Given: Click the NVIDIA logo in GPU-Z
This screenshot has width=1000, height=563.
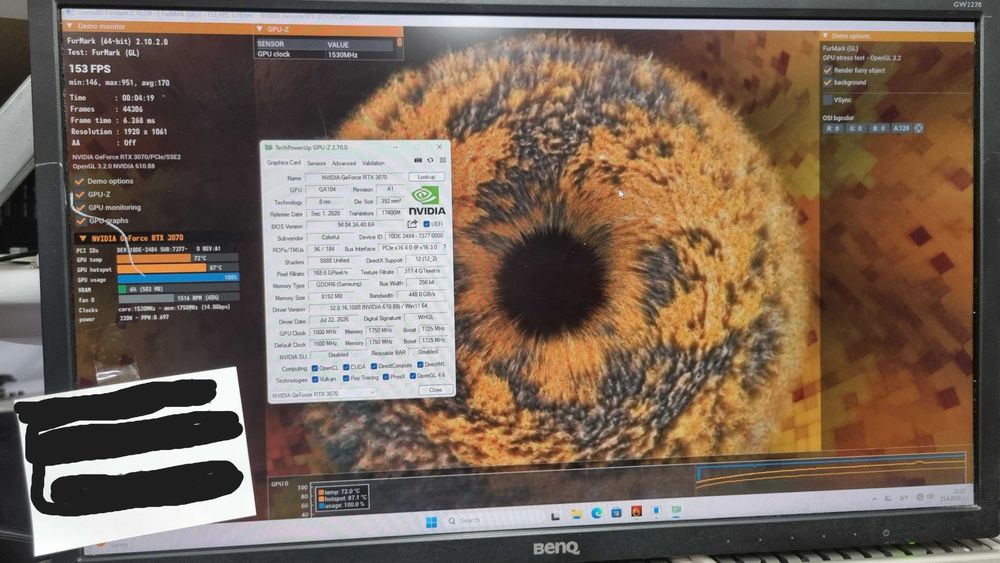Looking at the screenshot, I should point(427,201).
